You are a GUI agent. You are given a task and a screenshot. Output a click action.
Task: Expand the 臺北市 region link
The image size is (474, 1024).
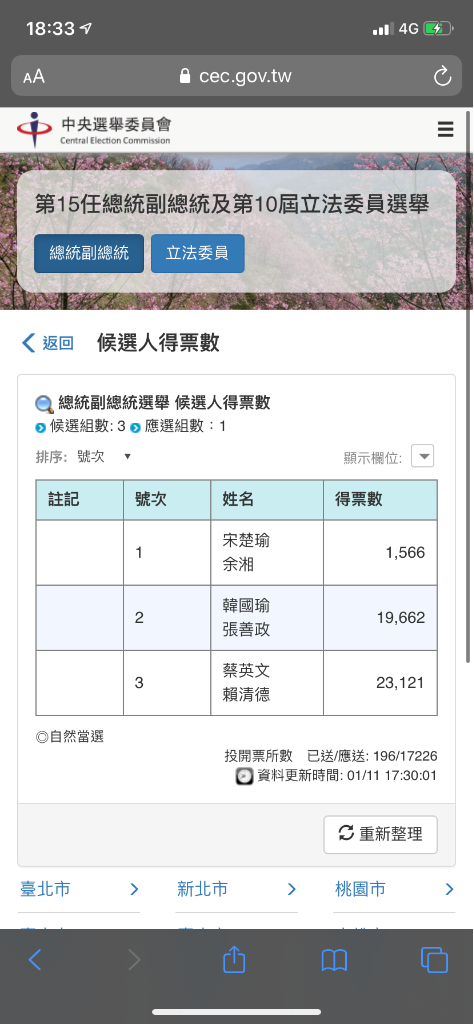79,889
